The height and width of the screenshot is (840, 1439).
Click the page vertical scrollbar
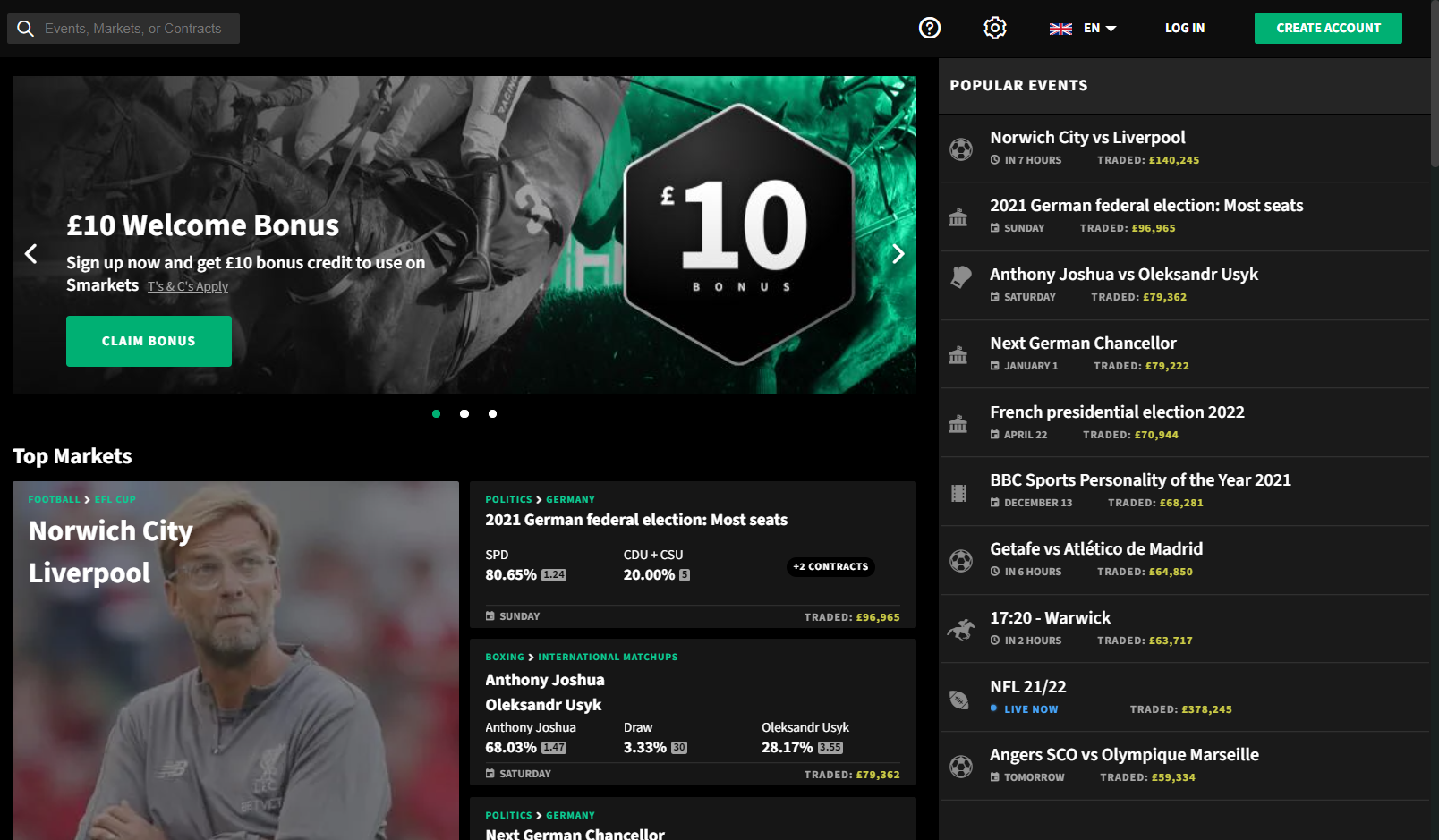1435,83
